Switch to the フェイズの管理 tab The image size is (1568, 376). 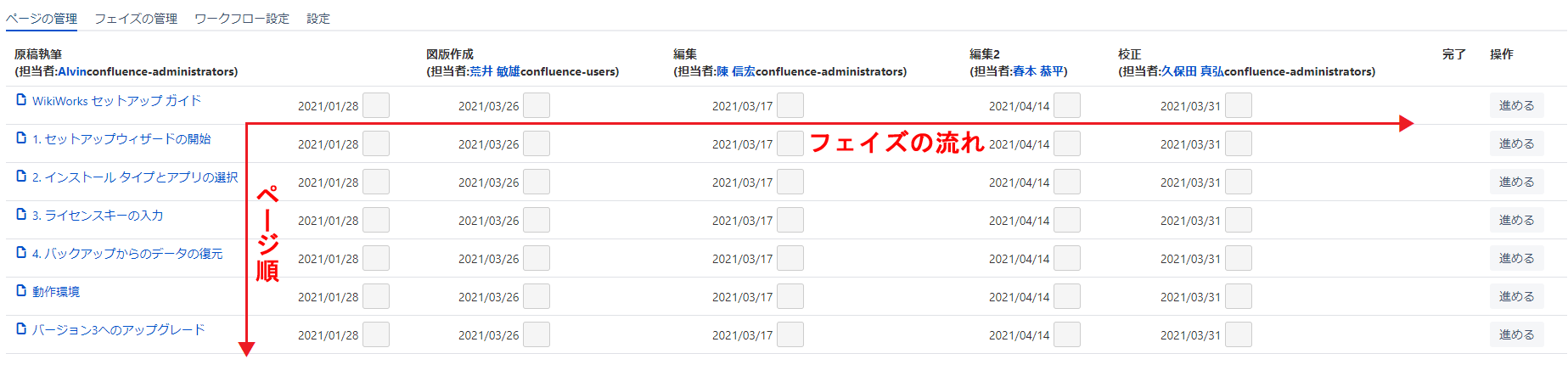tap(136, 19)
